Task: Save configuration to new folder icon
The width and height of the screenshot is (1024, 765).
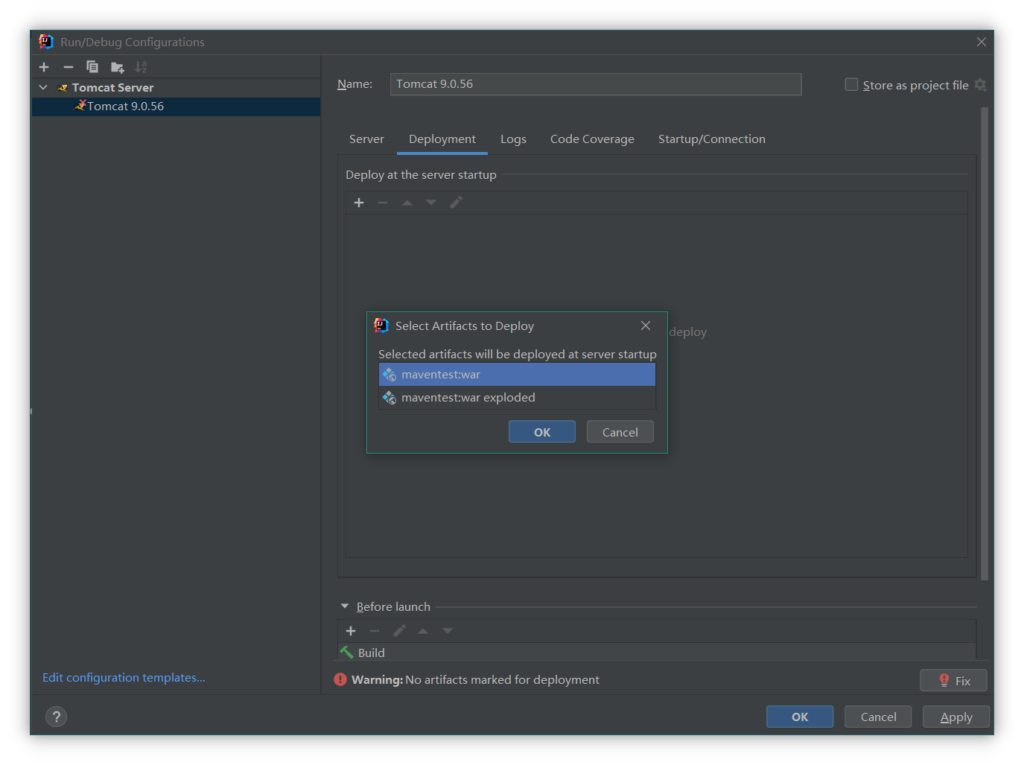Action: click(117, 67)
